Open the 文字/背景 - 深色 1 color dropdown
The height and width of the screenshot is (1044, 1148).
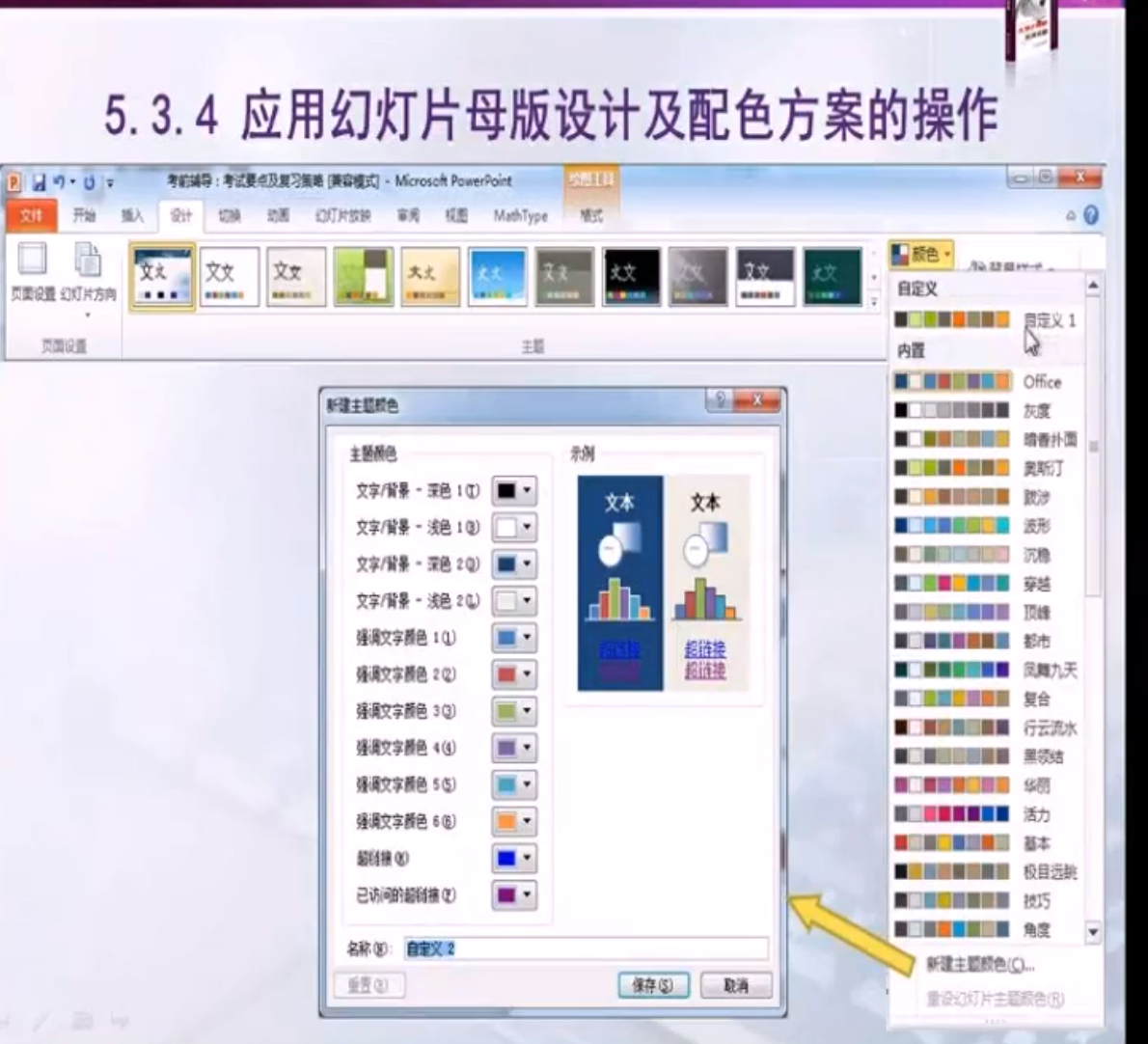point(514,490)
